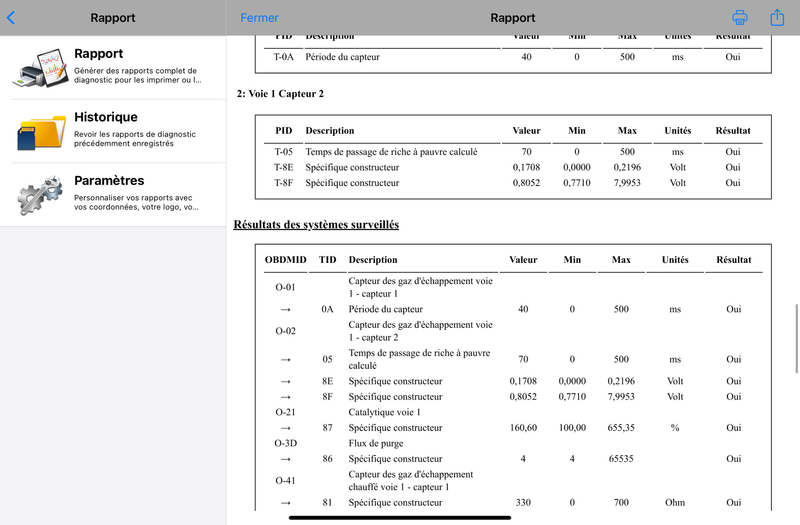Click the Résultat column header in monitored systems
Screen dimensions: 800x525
(x=734, y=260)
